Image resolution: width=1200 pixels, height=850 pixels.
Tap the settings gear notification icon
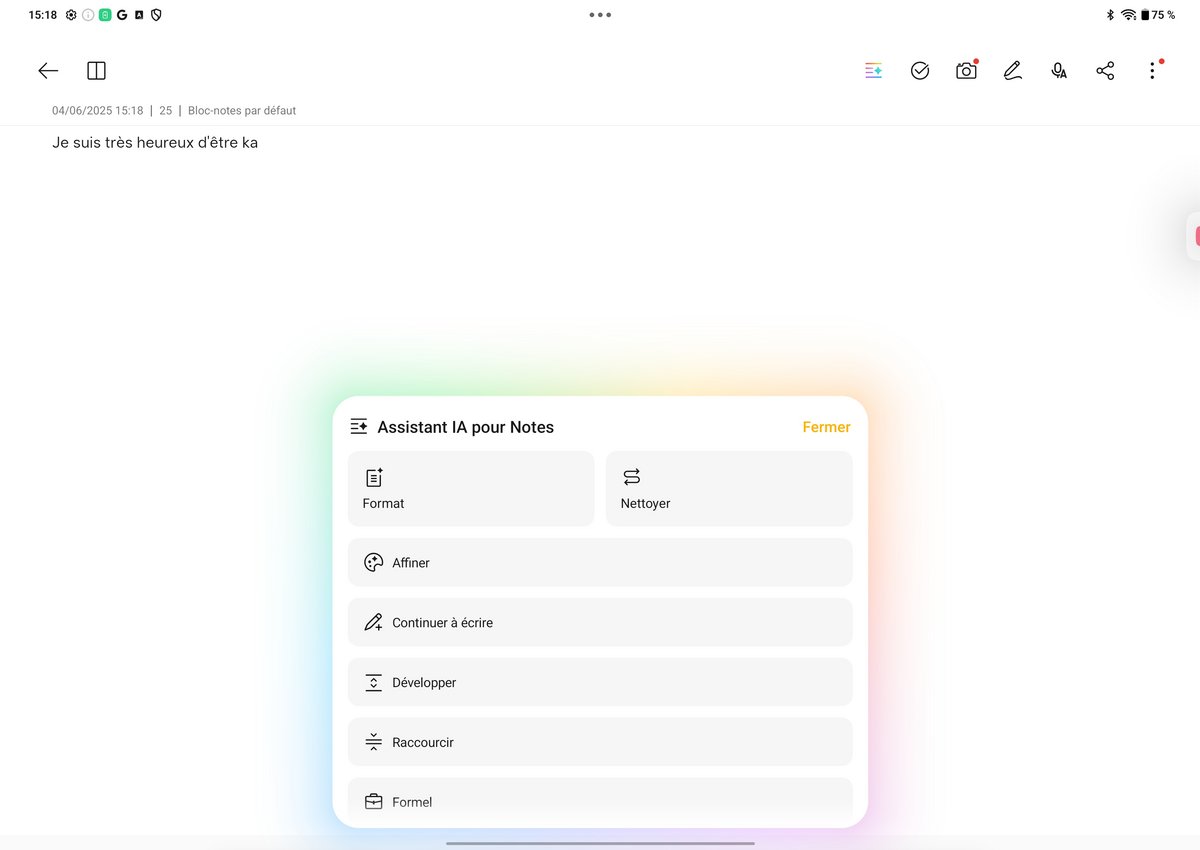click(71, 15)
